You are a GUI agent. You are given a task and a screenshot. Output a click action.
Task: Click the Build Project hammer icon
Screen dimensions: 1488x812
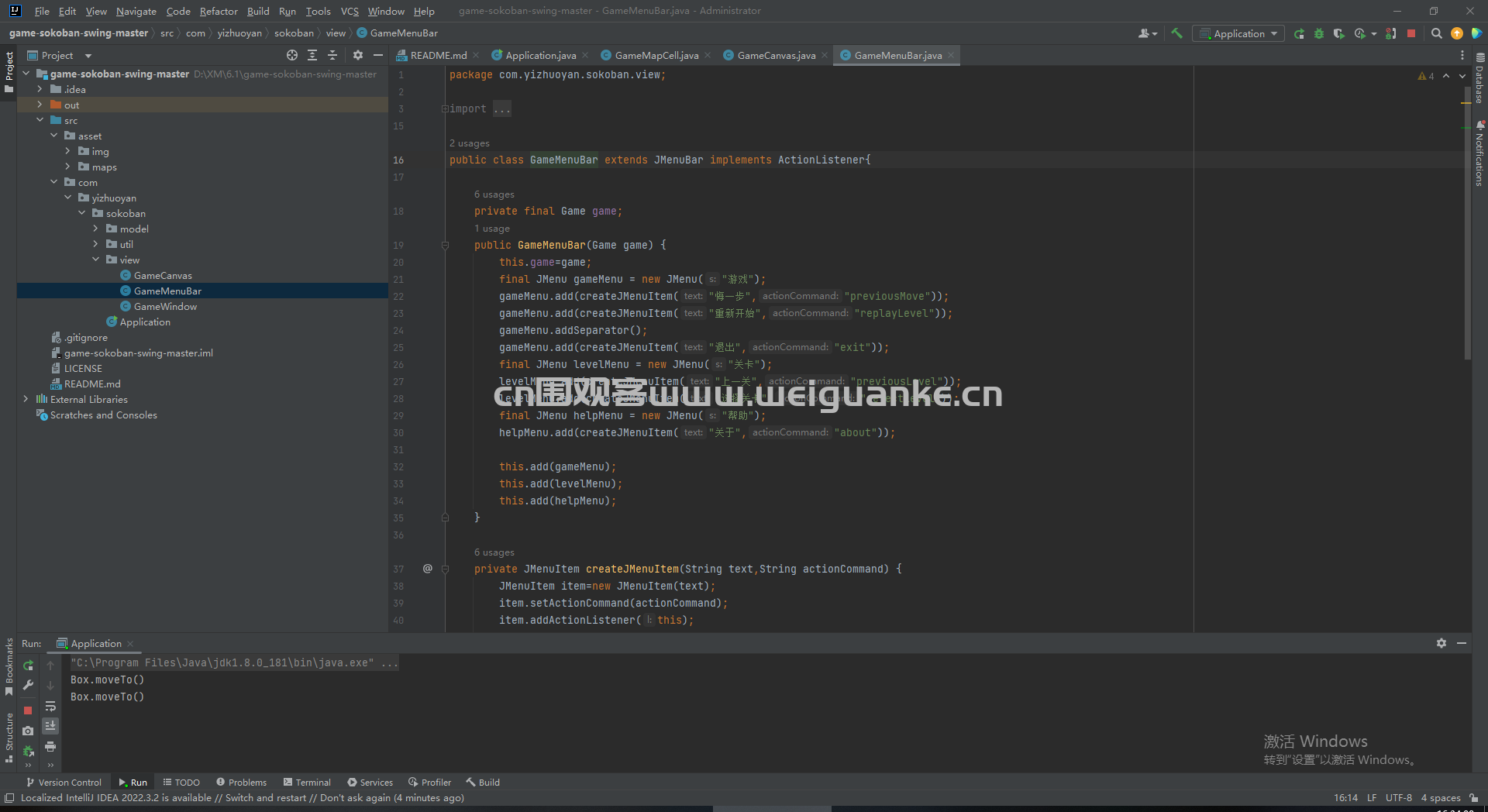point(1176,33)
